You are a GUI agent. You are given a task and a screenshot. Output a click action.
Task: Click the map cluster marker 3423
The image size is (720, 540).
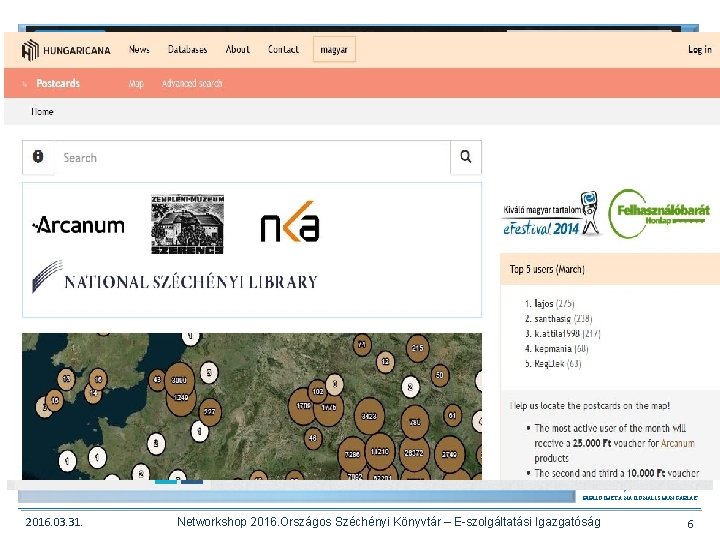[369, 416]
